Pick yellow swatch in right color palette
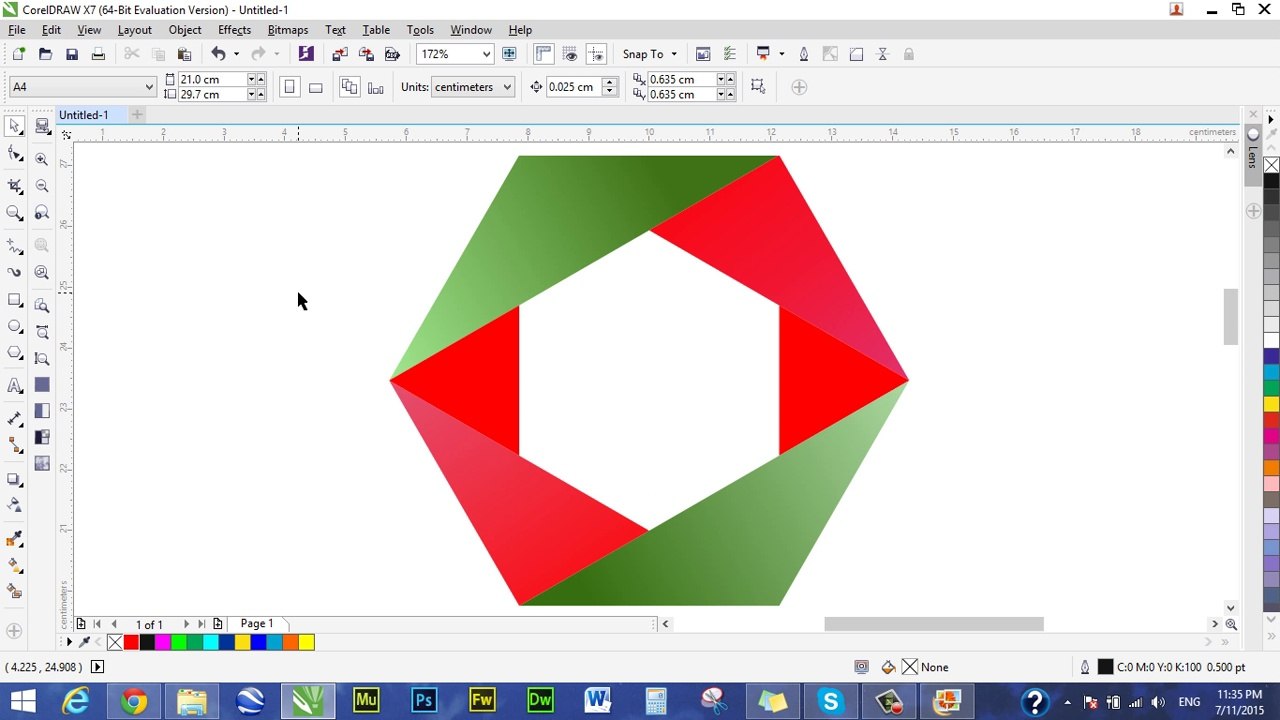The width and height of the screenshot is (1280, 720). coord(1271,404)
